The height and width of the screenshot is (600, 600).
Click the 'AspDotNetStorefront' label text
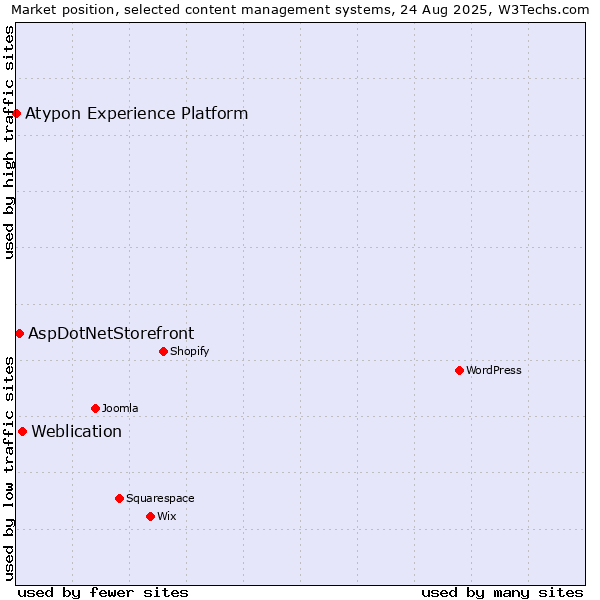coord(111,334)
